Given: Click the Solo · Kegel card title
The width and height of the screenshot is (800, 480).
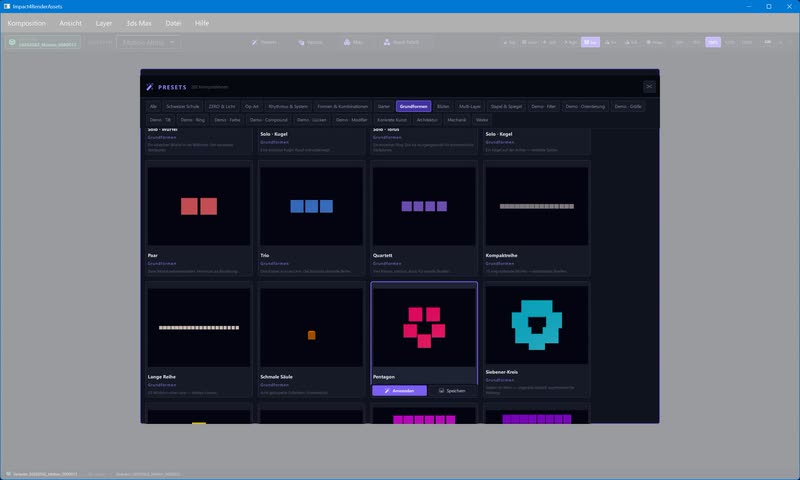Looking at the screenshot, I should point(499,134).
